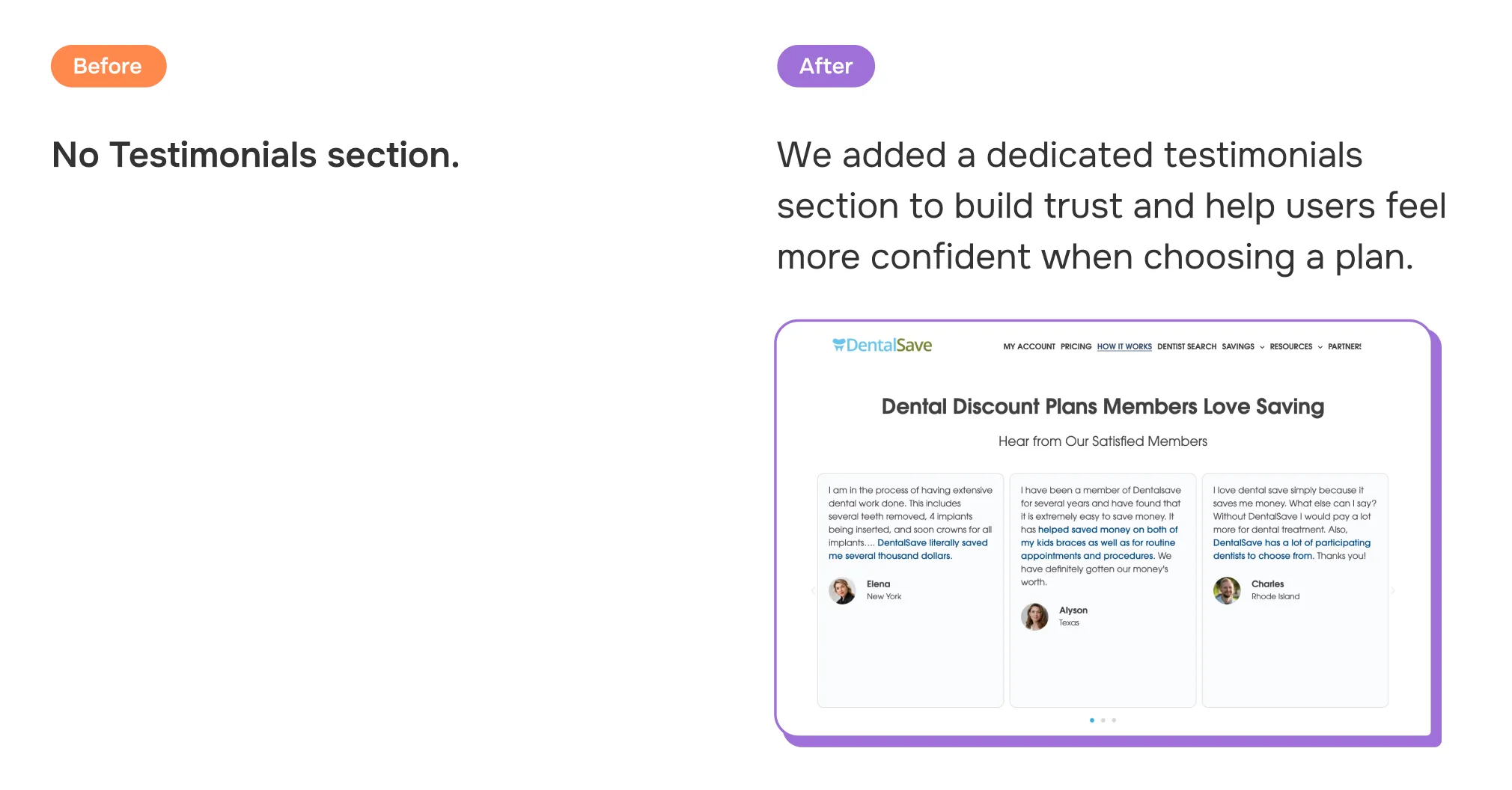Open the HOW IT WORKS tab
Screen dimensions: 1512x790
(1124, 346)
